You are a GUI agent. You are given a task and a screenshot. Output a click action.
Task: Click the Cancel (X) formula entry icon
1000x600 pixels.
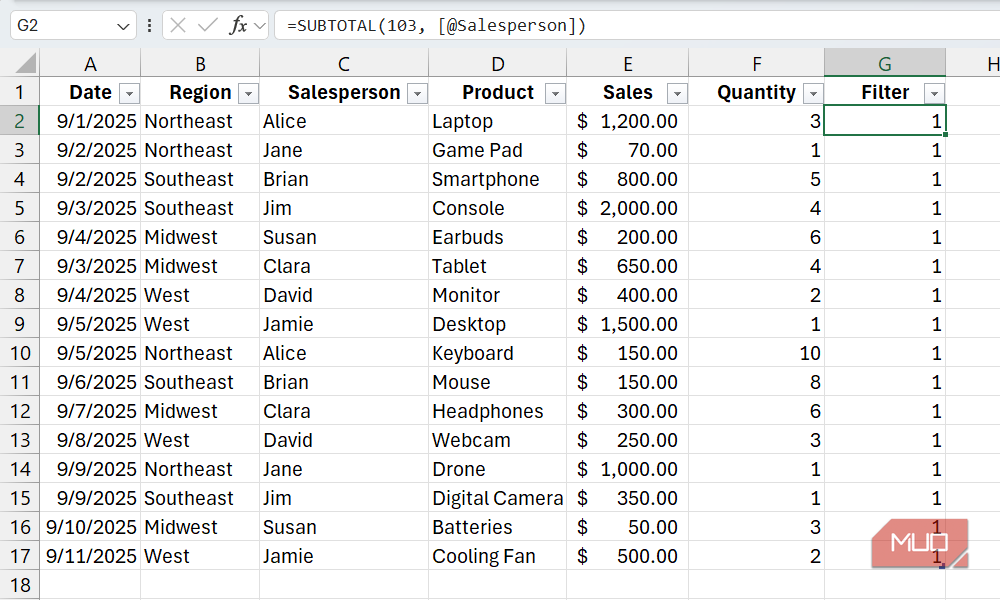[178, 26]
